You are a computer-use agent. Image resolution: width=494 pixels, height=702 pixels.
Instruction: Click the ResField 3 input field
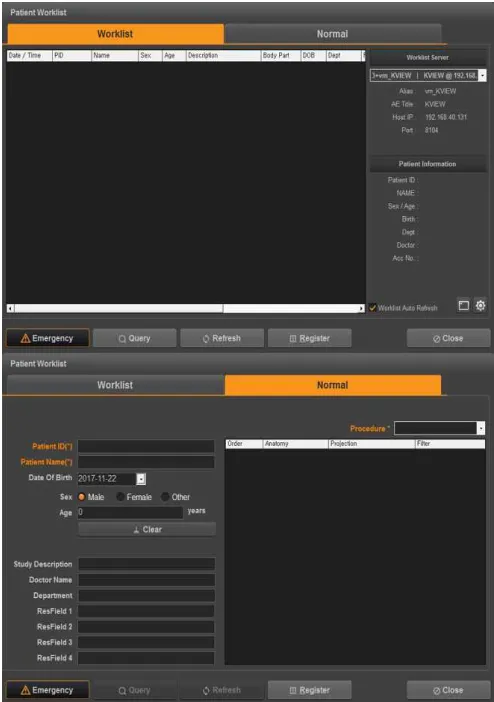coord(146,642)
